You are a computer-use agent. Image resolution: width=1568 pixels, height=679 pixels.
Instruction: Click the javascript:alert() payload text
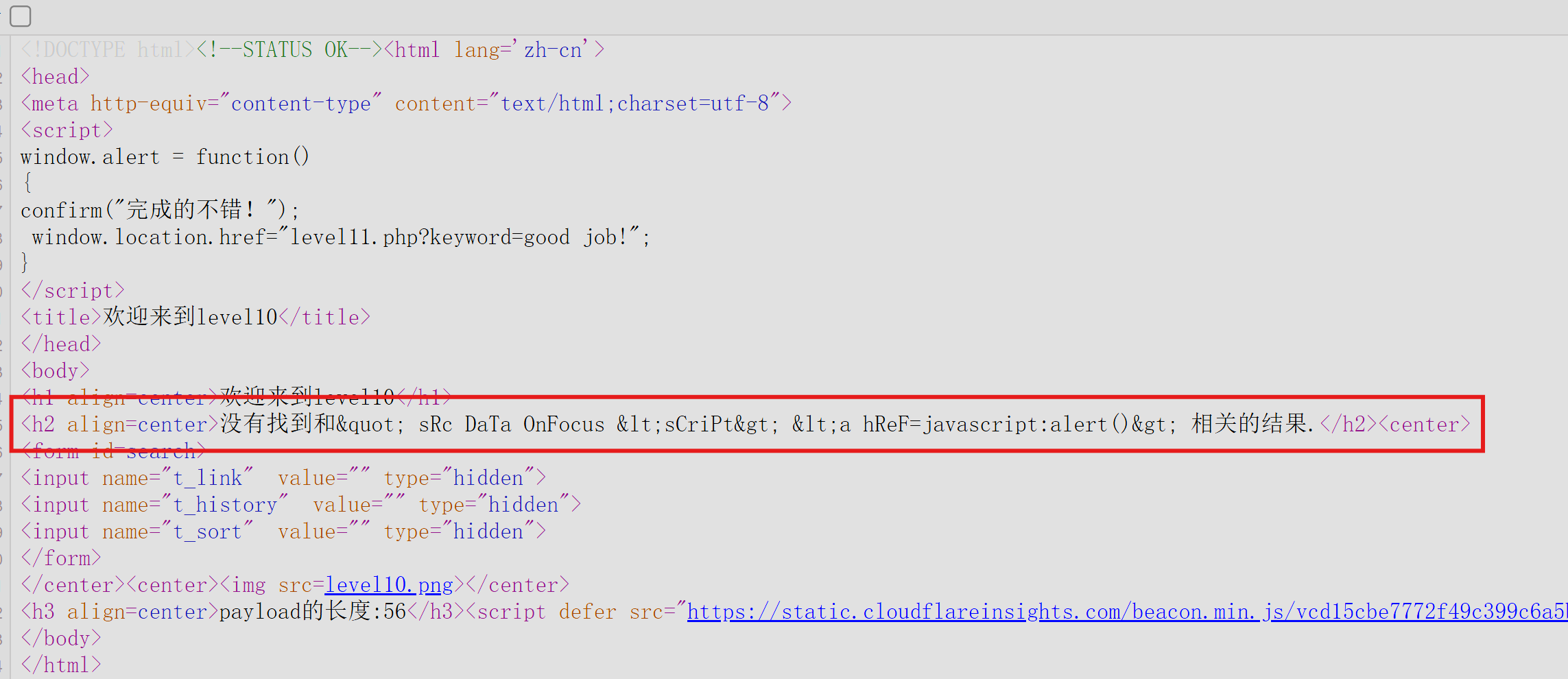pyautogui.click(x=1025, y=425)
